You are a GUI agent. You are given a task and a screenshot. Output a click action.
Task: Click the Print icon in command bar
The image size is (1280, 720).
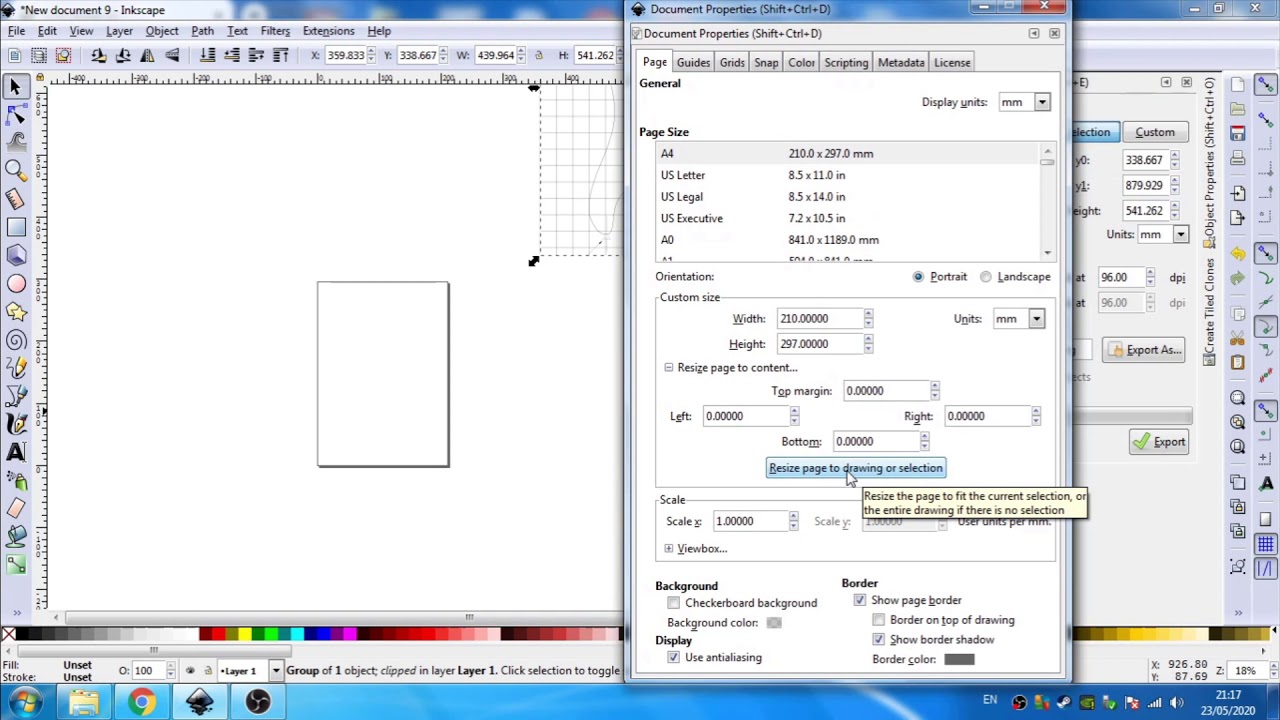(x=1238, y=158)
